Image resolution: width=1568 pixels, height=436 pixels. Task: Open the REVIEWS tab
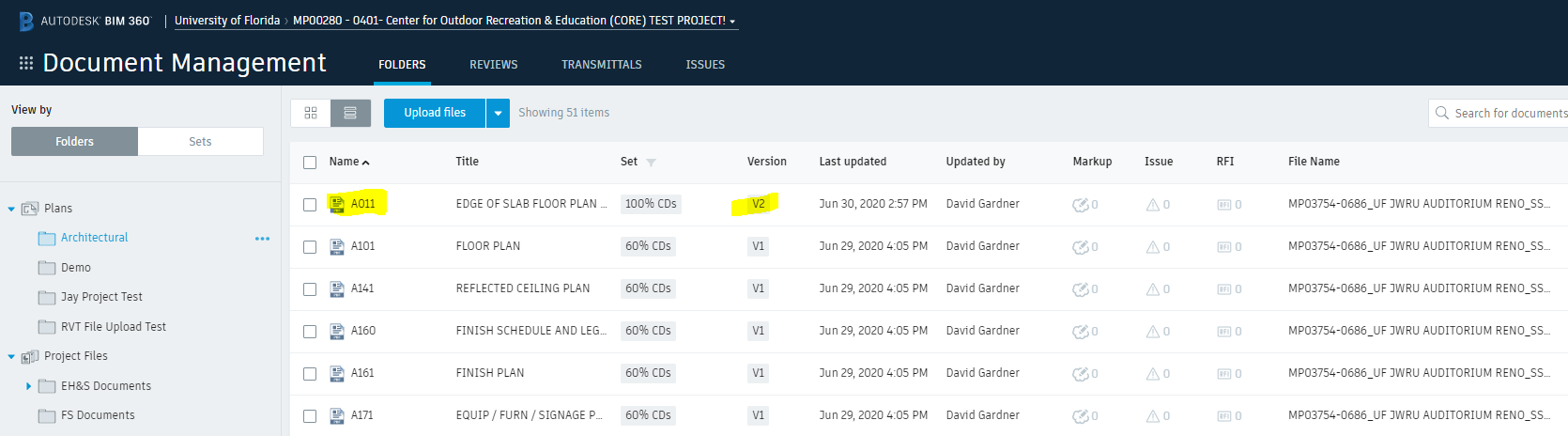494,65
